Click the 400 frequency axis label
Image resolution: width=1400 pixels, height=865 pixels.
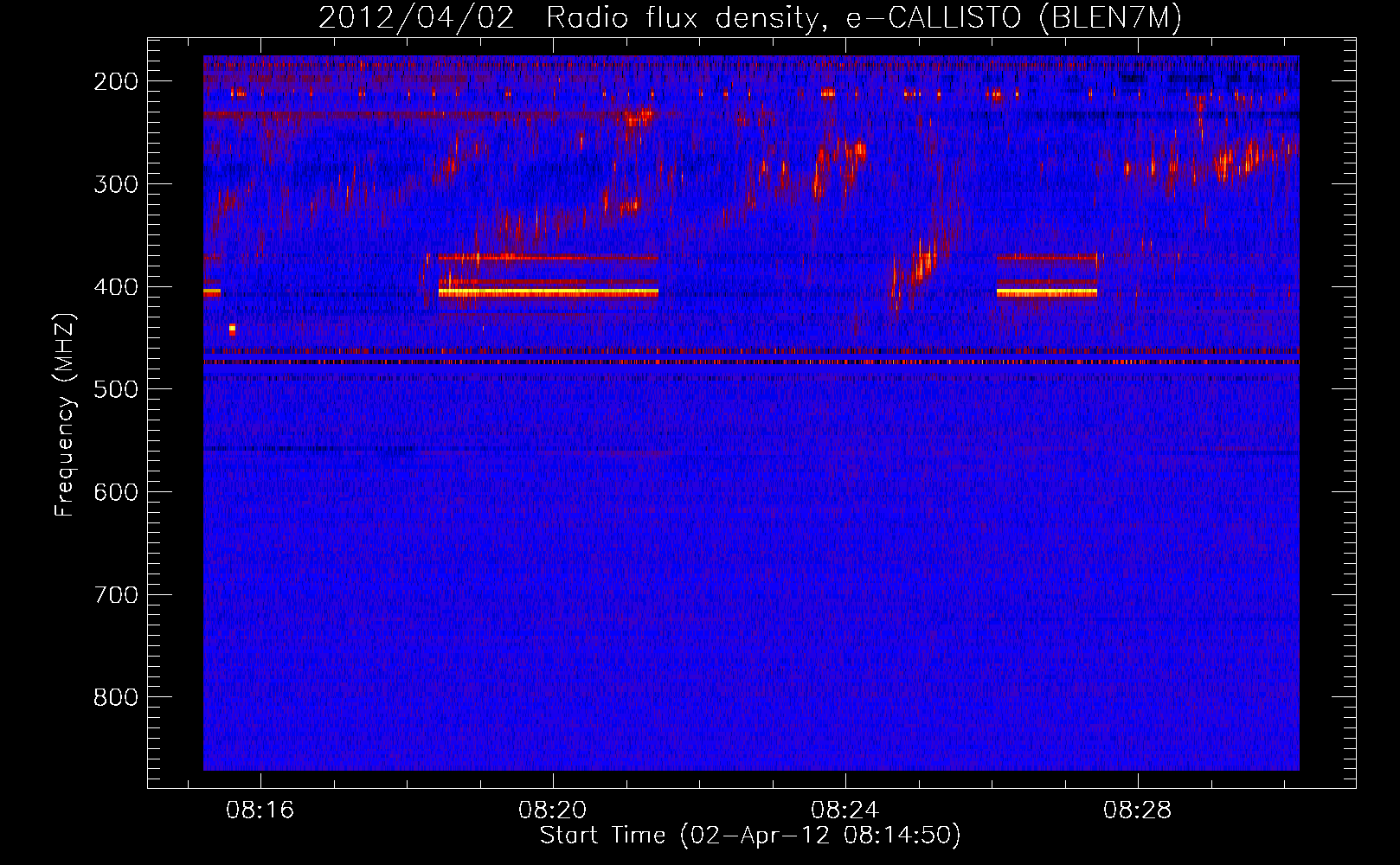[116, 287]
